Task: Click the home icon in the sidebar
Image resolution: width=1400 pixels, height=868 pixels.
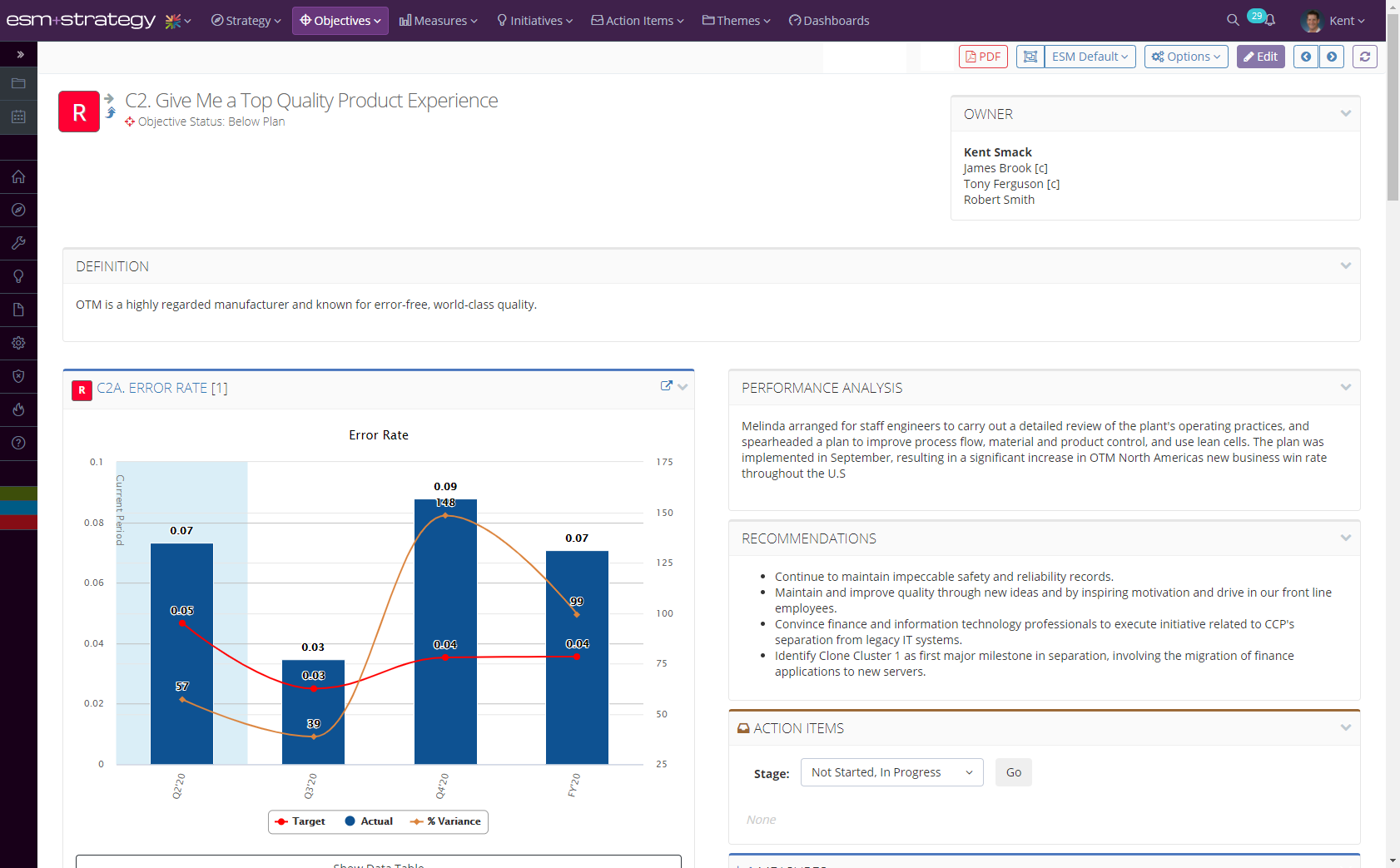Action: pyautogui.click(x=18, y=176)
